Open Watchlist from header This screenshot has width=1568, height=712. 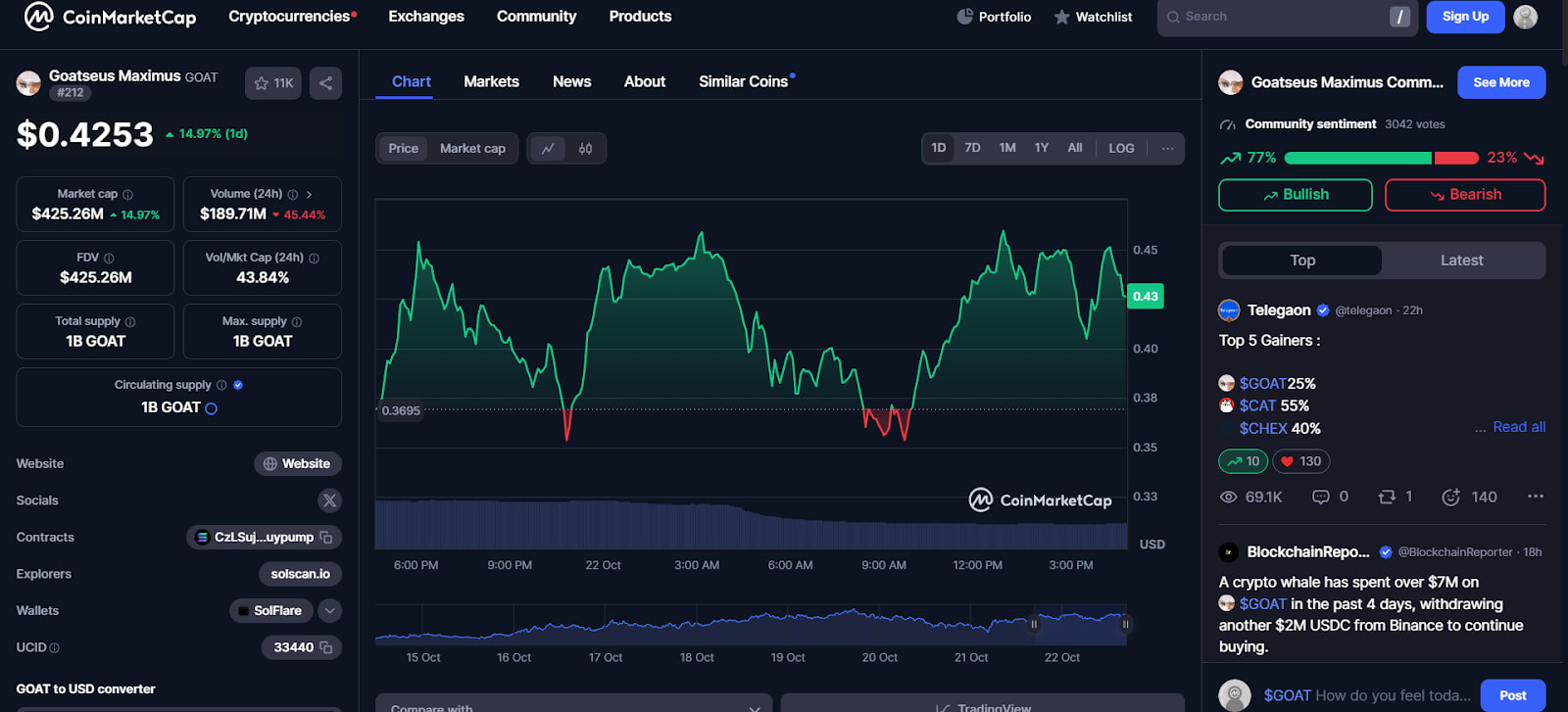[x=1093, y=17]
